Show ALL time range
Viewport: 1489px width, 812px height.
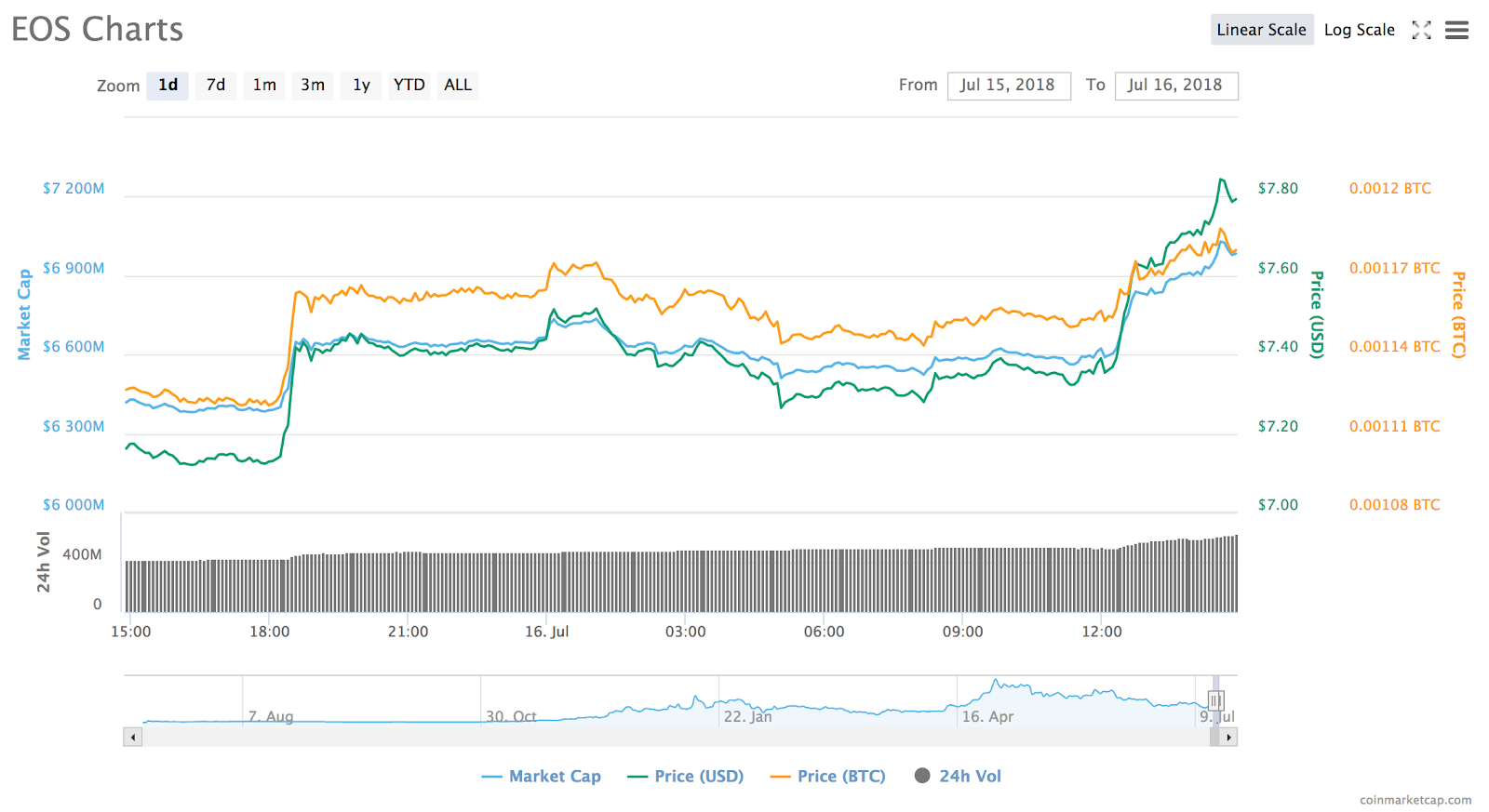pyautogui.click(x=458, y=86)
